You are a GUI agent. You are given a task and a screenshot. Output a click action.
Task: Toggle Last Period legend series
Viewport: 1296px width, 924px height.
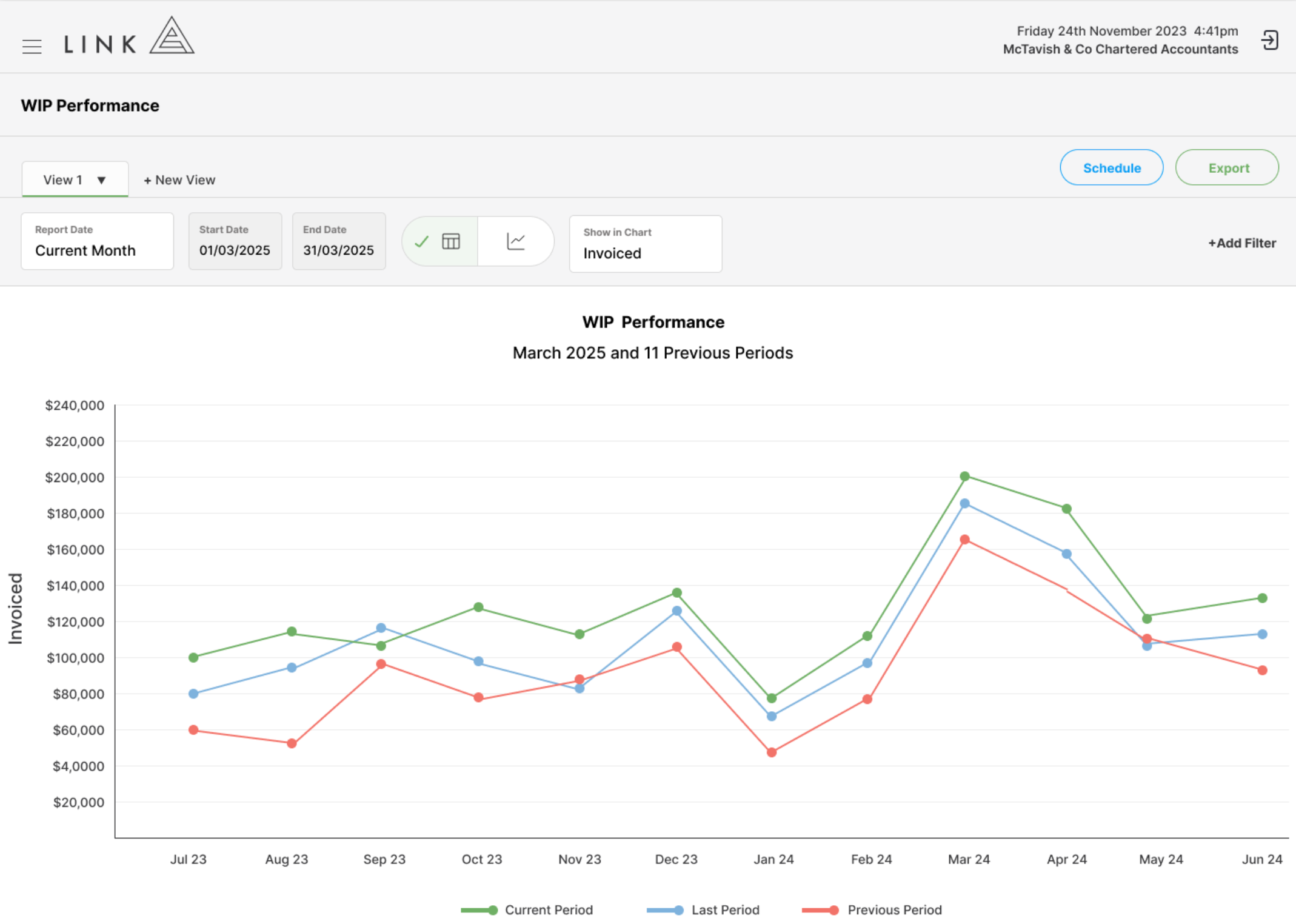[x=703, y=910]
